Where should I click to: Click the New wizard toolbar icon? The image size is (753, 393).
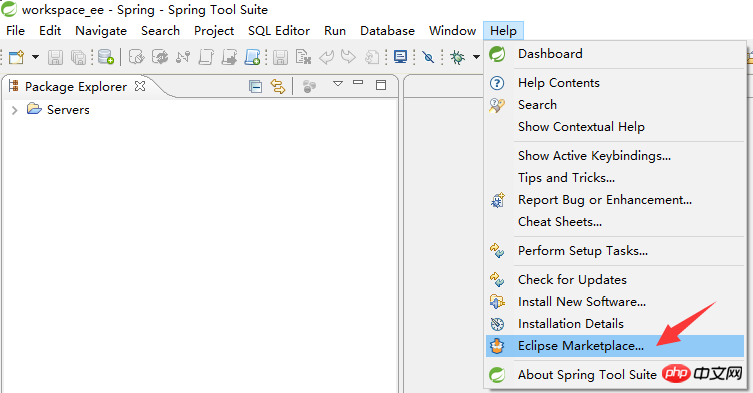click(16, 57)
